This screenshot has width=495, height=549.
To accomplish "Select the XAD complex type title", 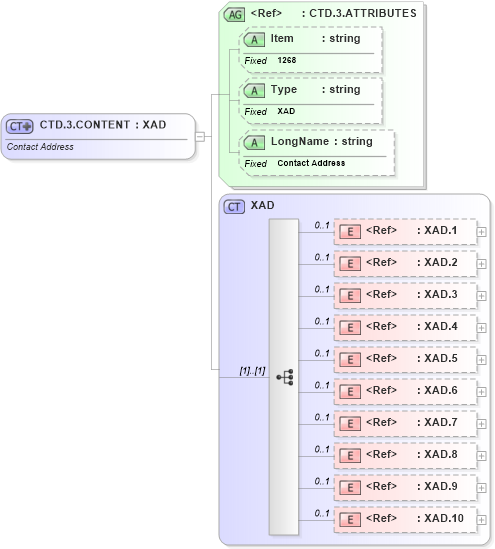I will [x=263, y=205].
